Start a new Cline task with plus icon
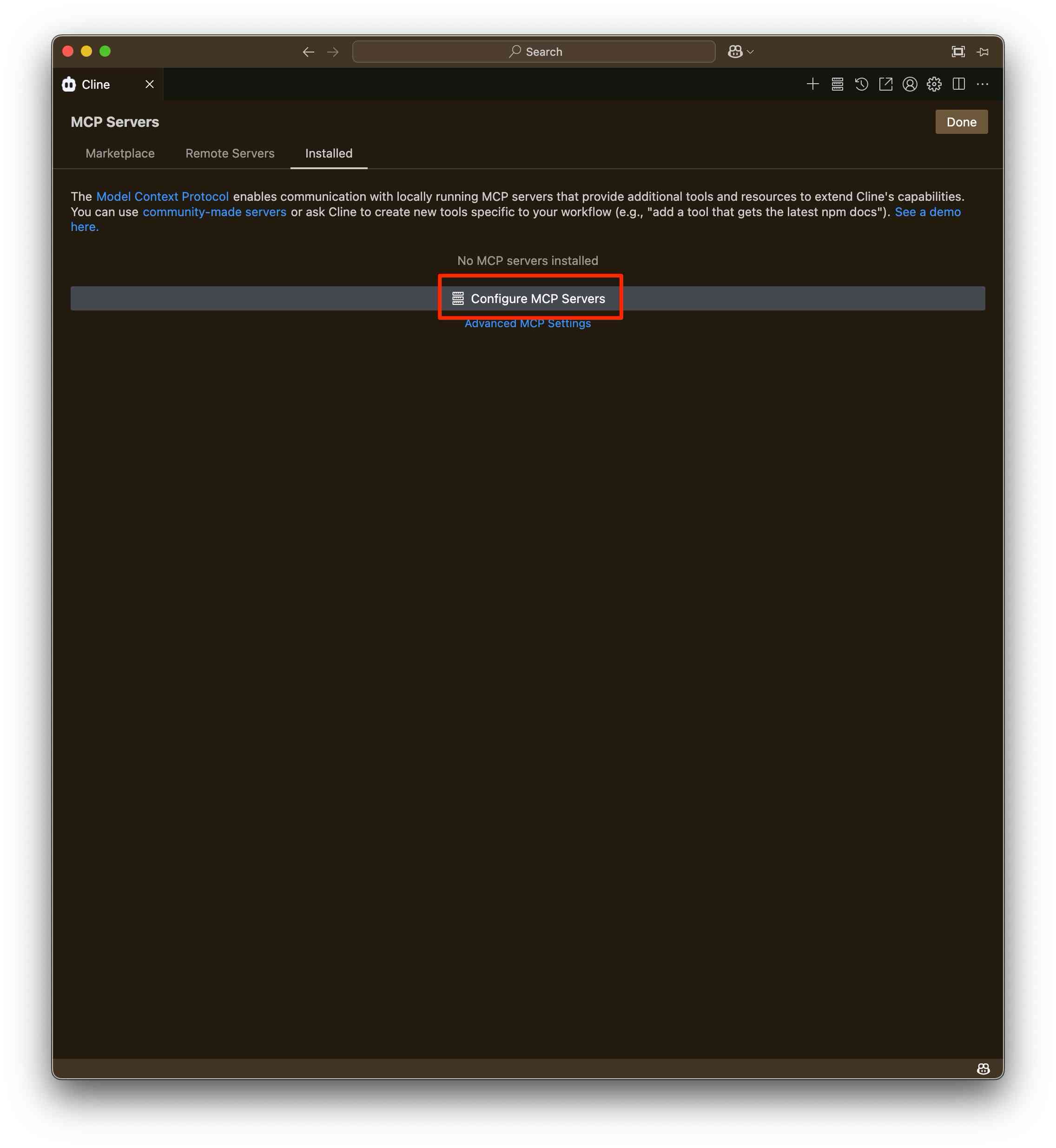Screen dimensions: 1056x1148 click(x=812, y=85)
